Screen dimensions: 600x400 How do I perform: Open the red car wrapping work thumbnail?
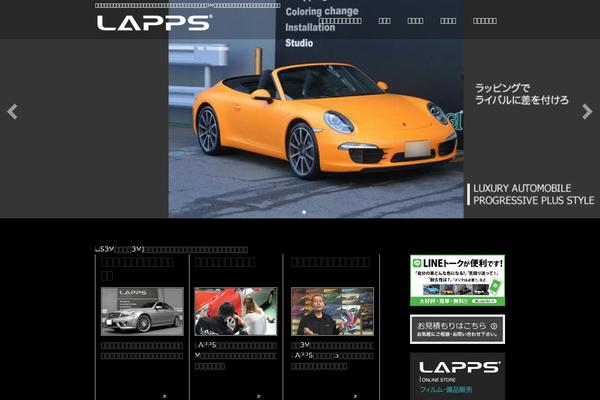[x=236, y=312]
